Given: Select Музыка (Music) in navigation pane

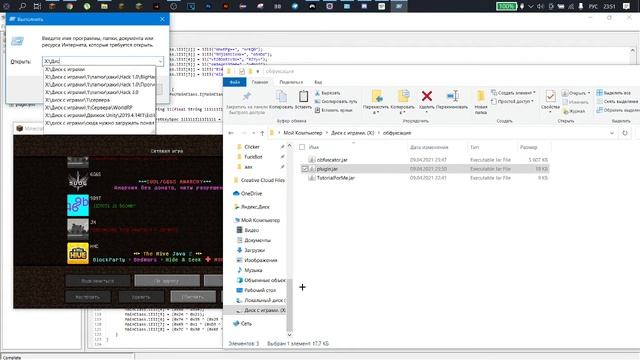Looking at the screenshot, I should (x=249, y=270).
